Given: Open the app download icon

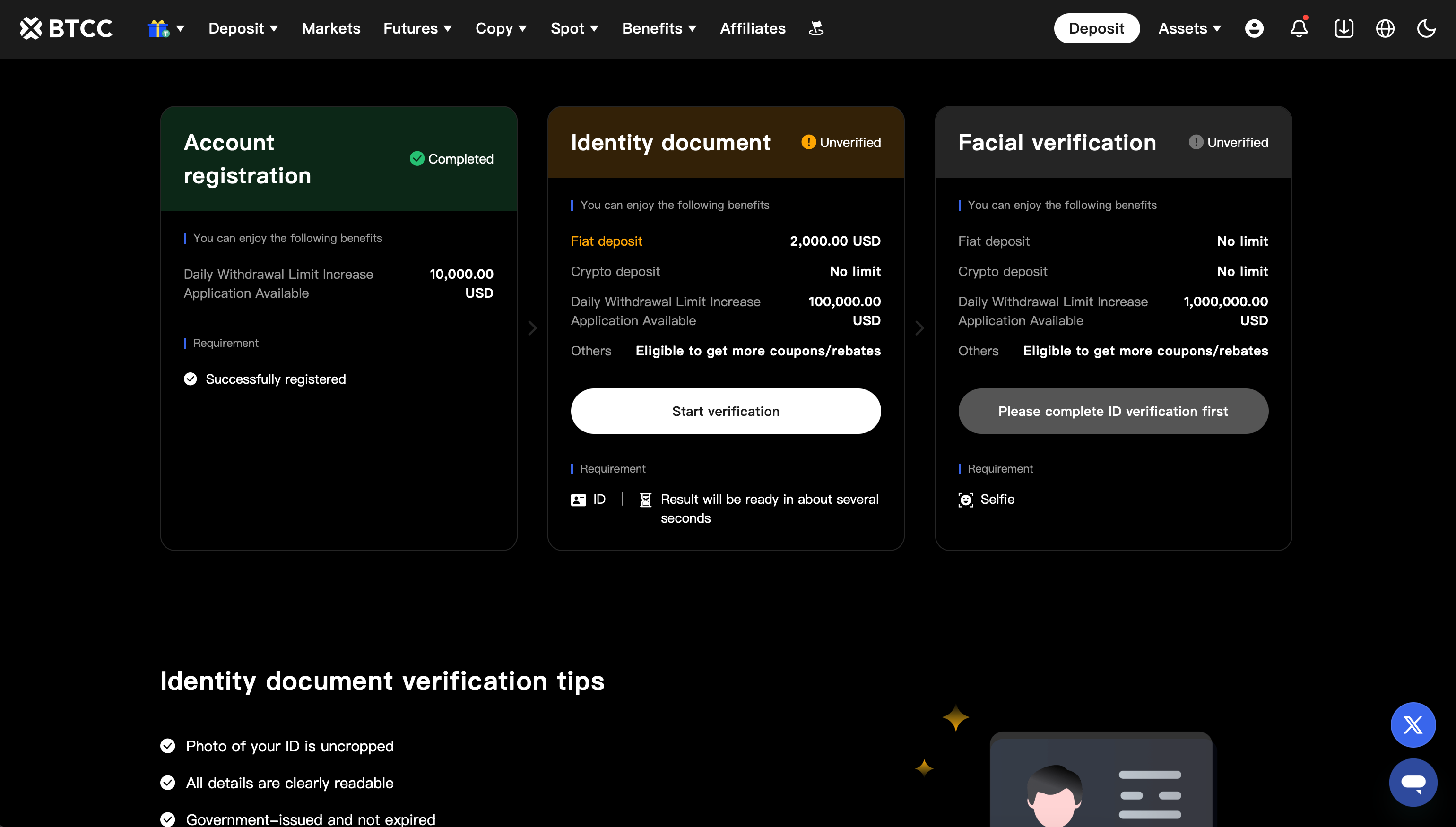Looking at the screenshot, I should (x=1343, y=28).
